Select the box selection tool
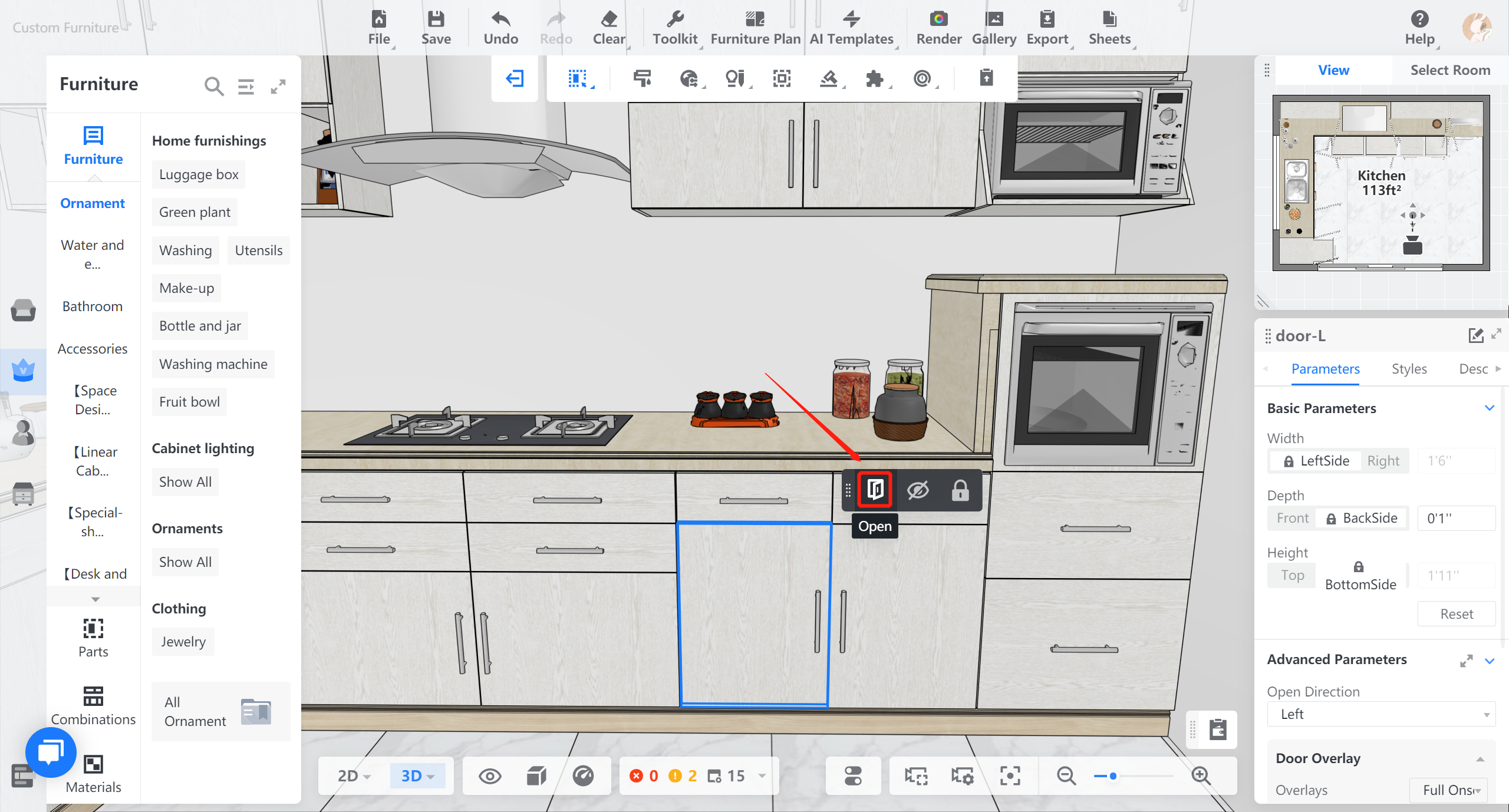 click(x=578, y=78)
